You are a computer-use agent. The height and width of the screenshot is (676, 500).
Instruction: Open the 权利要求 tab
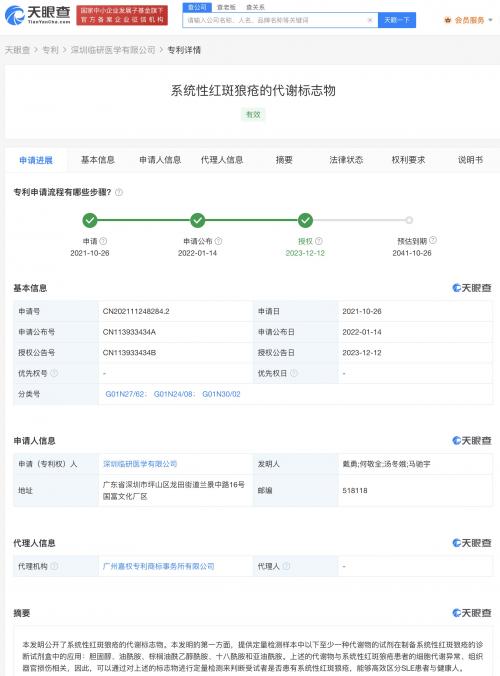408,160
